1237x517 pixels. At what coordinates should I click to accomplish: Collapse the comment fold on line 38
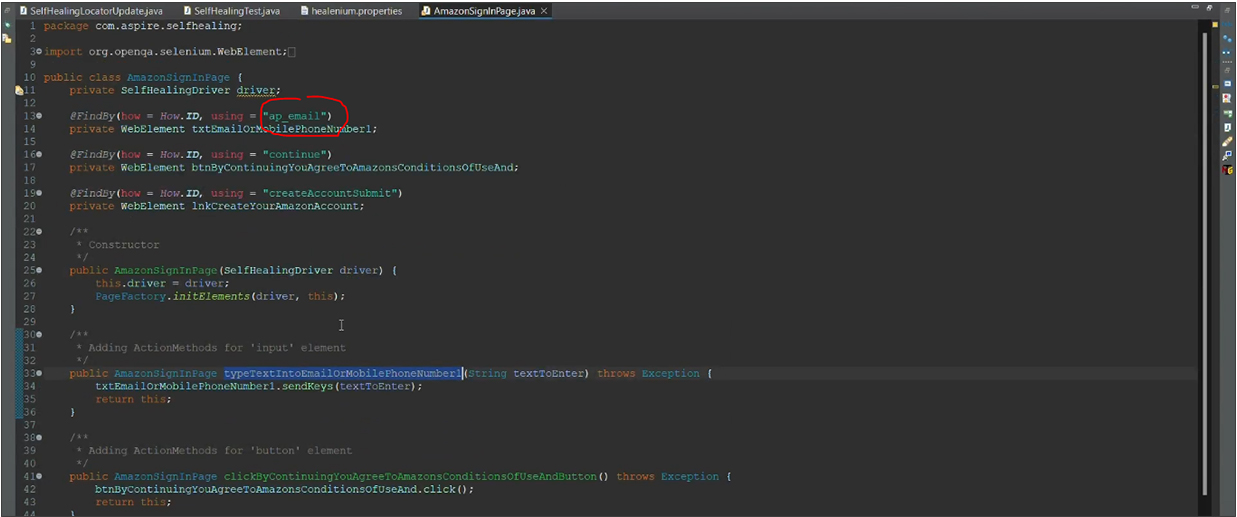pos(38,438)
